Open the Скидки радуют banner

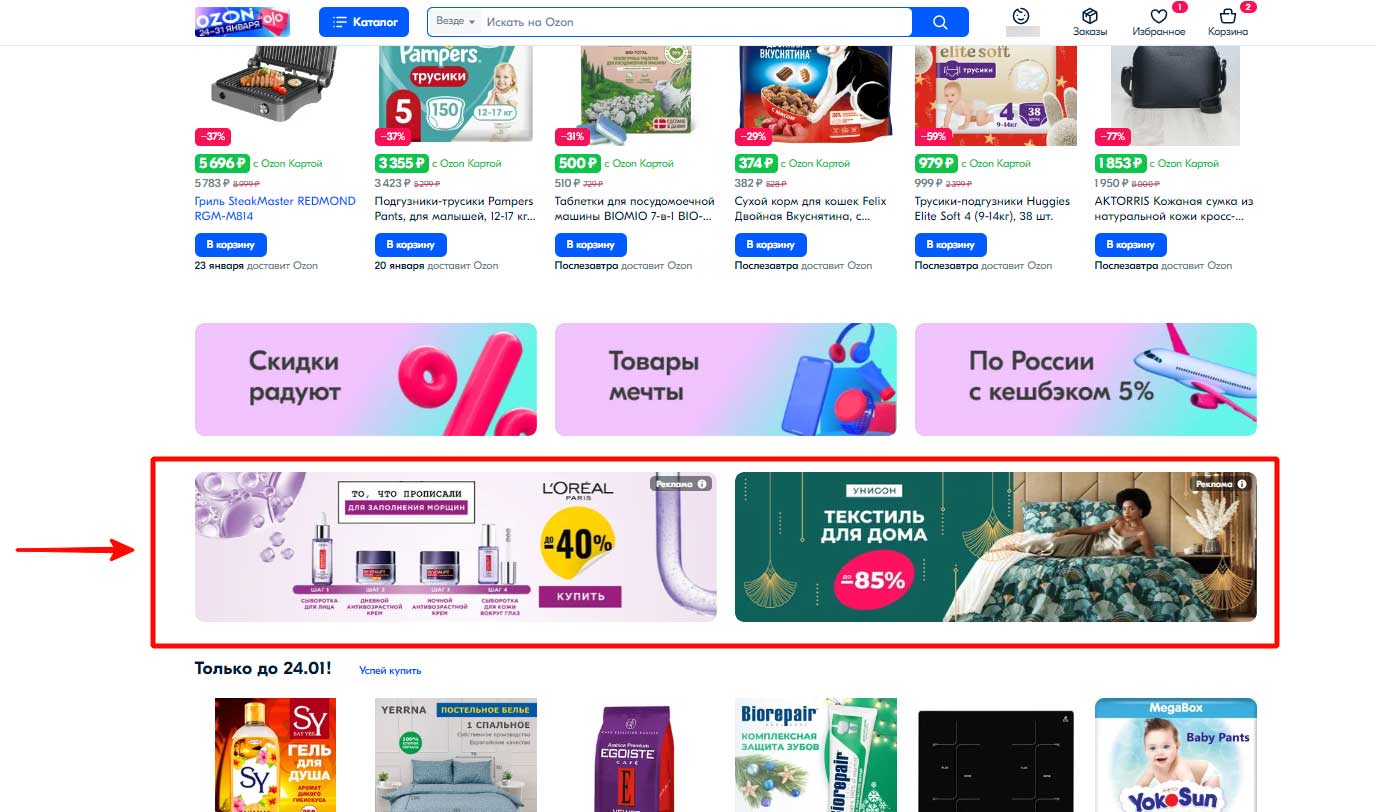click(x=366, y=379)
